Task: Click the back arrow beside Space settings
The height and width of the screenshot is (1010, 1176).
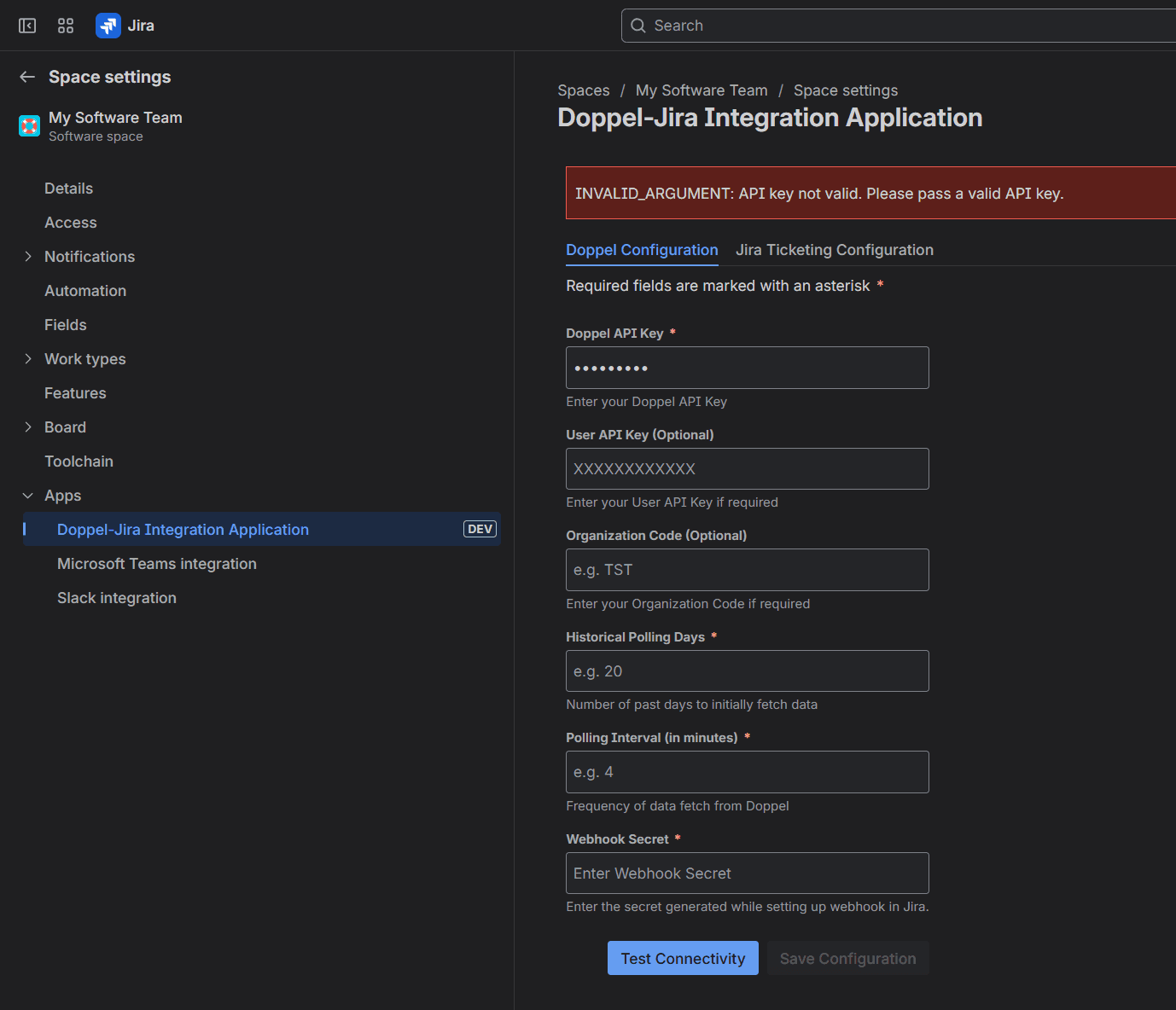Action: 26,76
